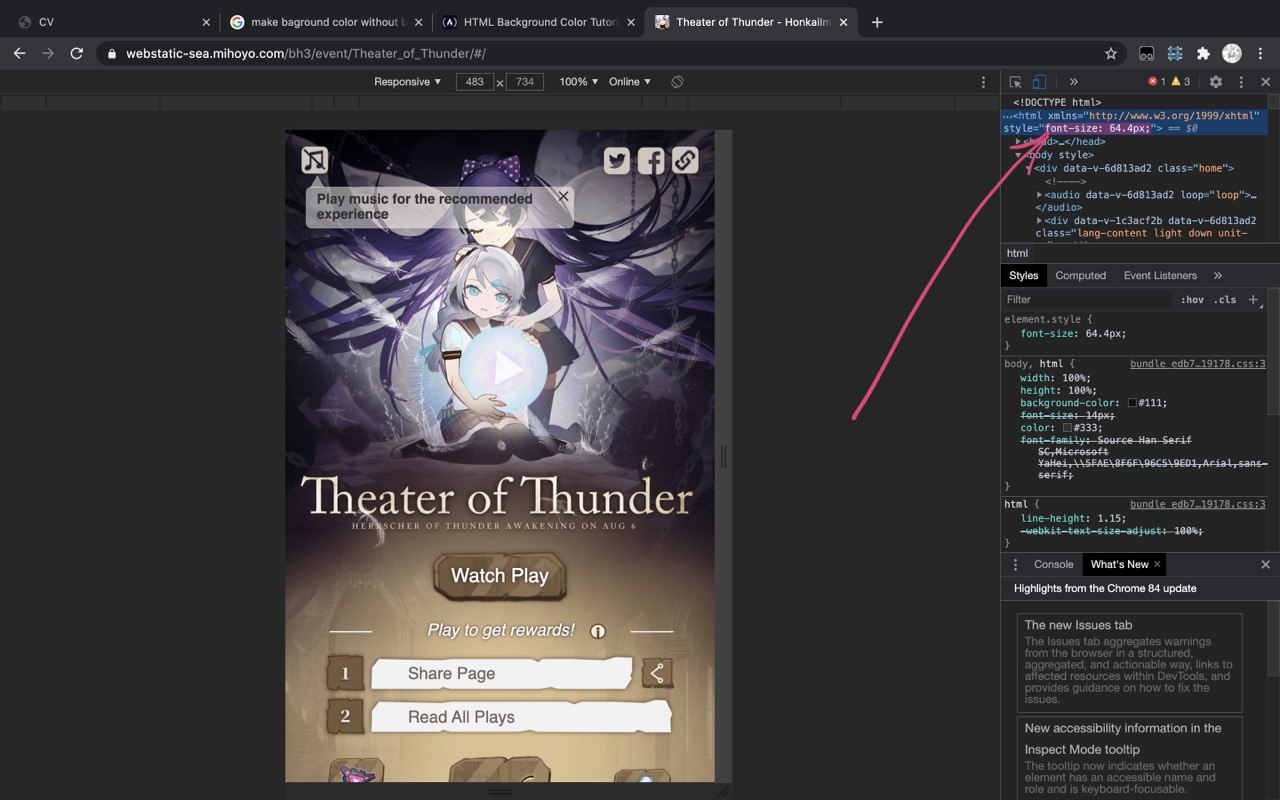Expand the head element node

point(1018,142)
